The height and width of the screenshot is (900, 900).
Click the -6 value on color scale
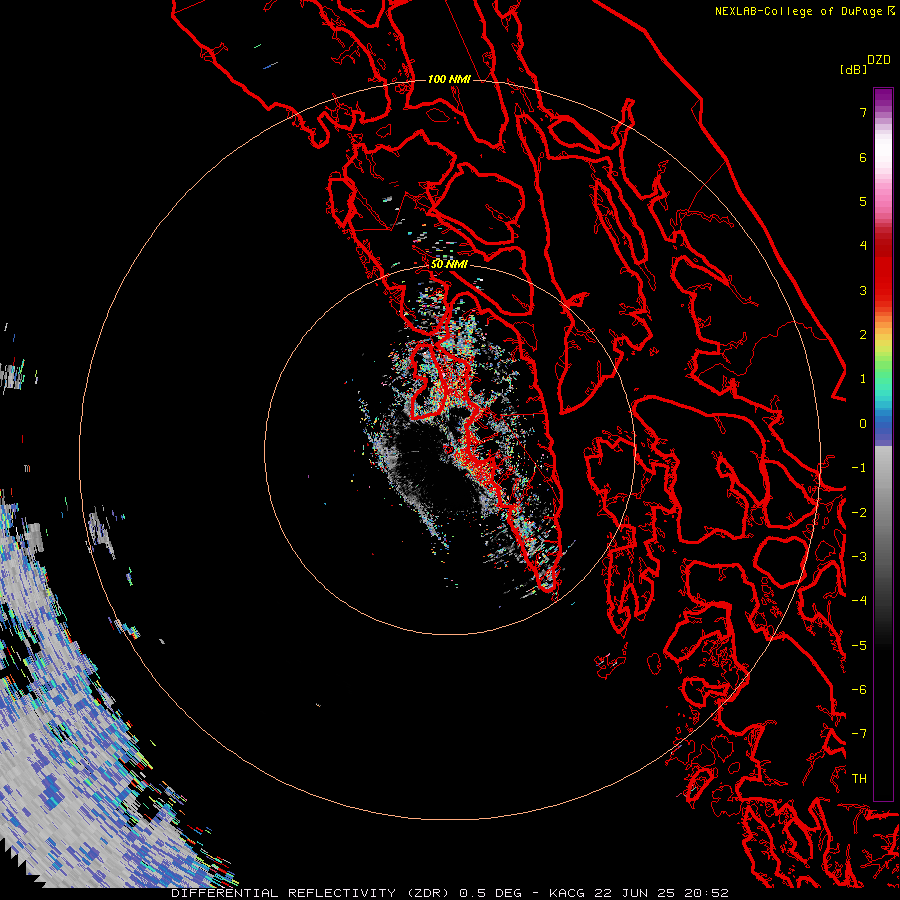click(x=859, y=690)
